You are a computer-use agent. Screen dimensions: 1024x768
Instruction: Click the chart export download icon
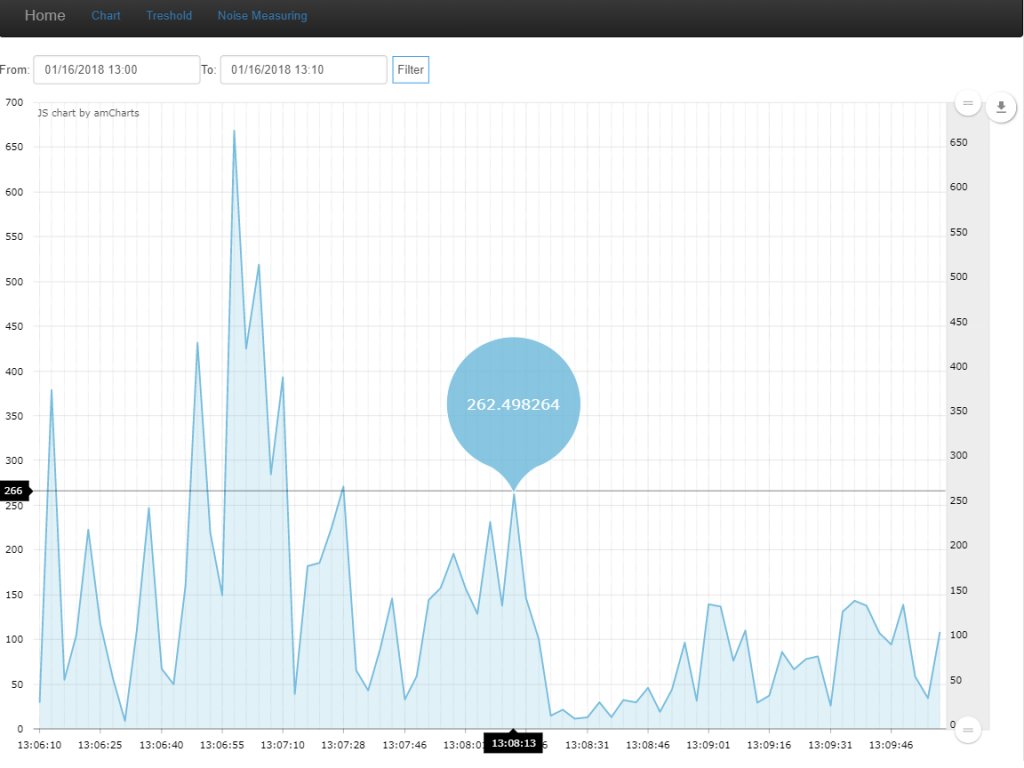[x=1001, y=107]
